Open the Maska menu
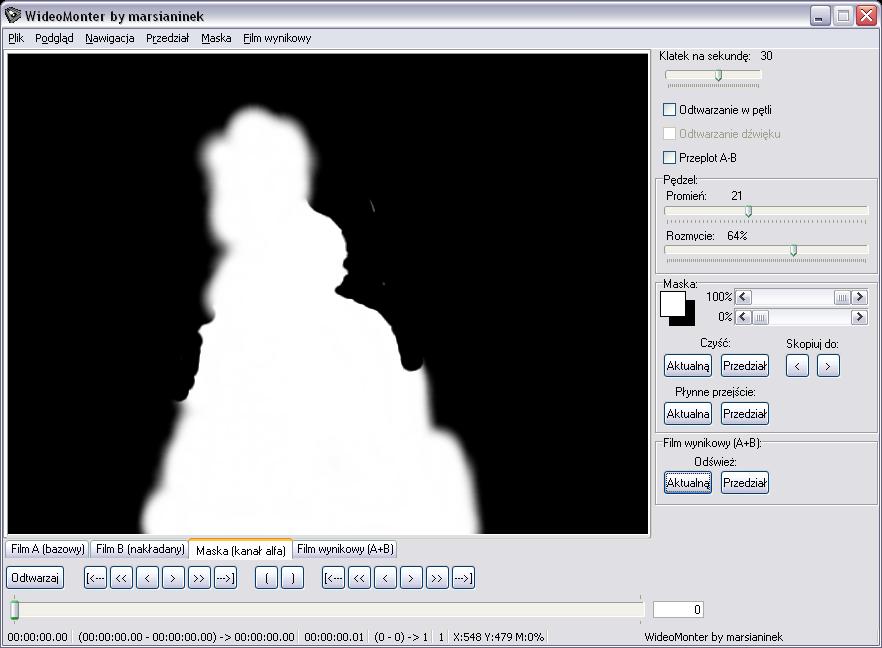The width and height of the screenshot is (882, 648). (216, 38)
